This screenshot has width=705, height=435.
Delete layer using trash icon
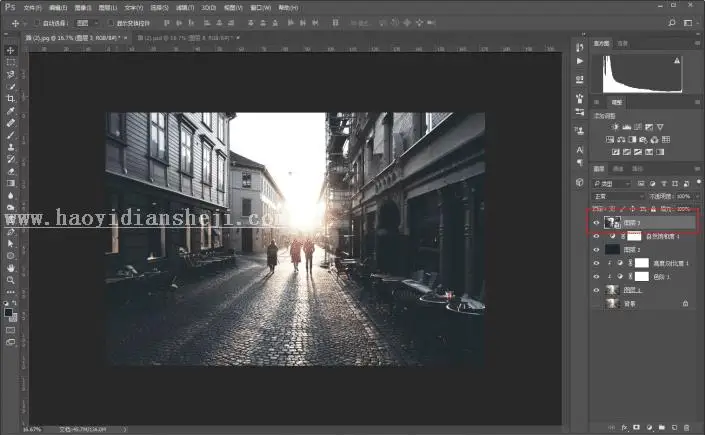click(687, 427)
